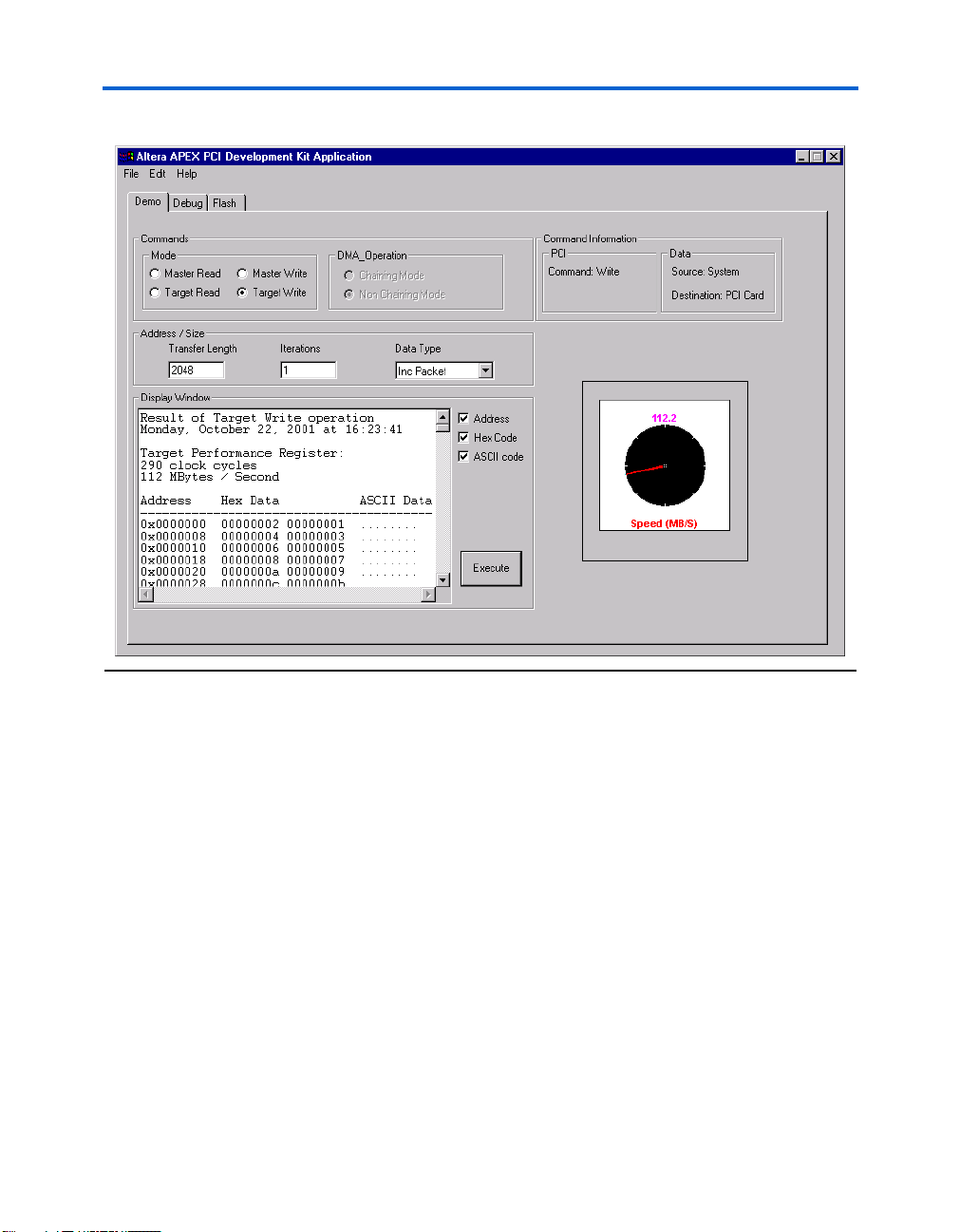Click the 0x0000018 address row
Image resolution: width=960 pixels, height=1232 pixels.
(278, 560)
